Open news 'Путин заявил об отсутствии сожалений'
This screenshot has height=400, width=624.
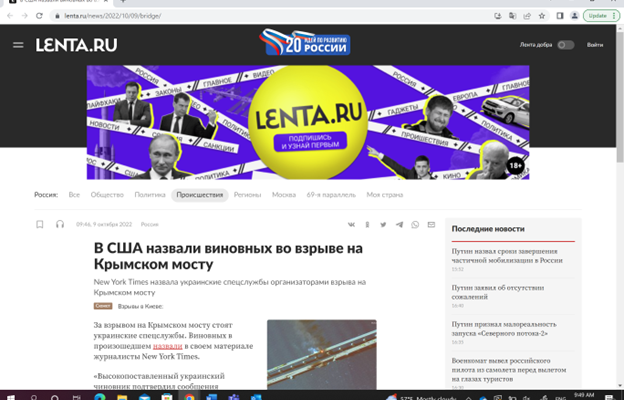(x=497, y=293)
